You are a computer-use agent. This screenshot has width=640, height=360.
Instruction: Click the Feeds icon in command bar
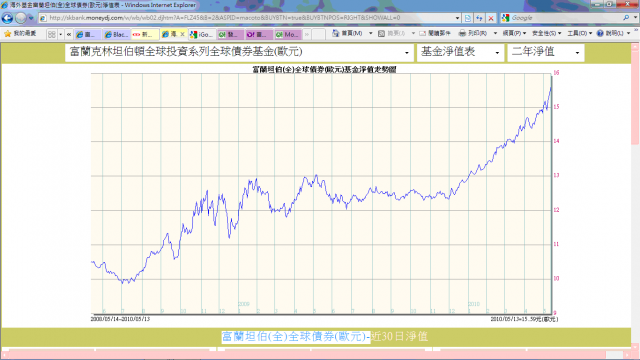pos(381,33)
